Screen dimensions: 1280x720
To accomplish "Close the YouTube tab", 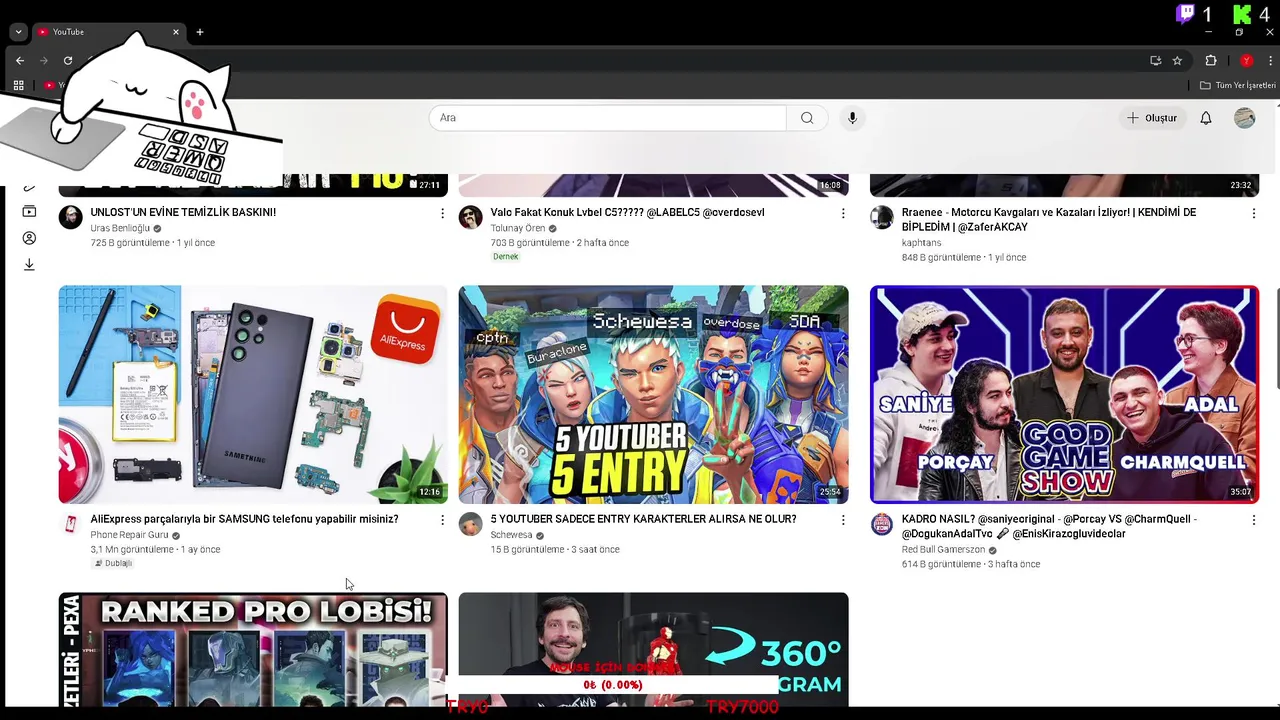I will 176,32.
